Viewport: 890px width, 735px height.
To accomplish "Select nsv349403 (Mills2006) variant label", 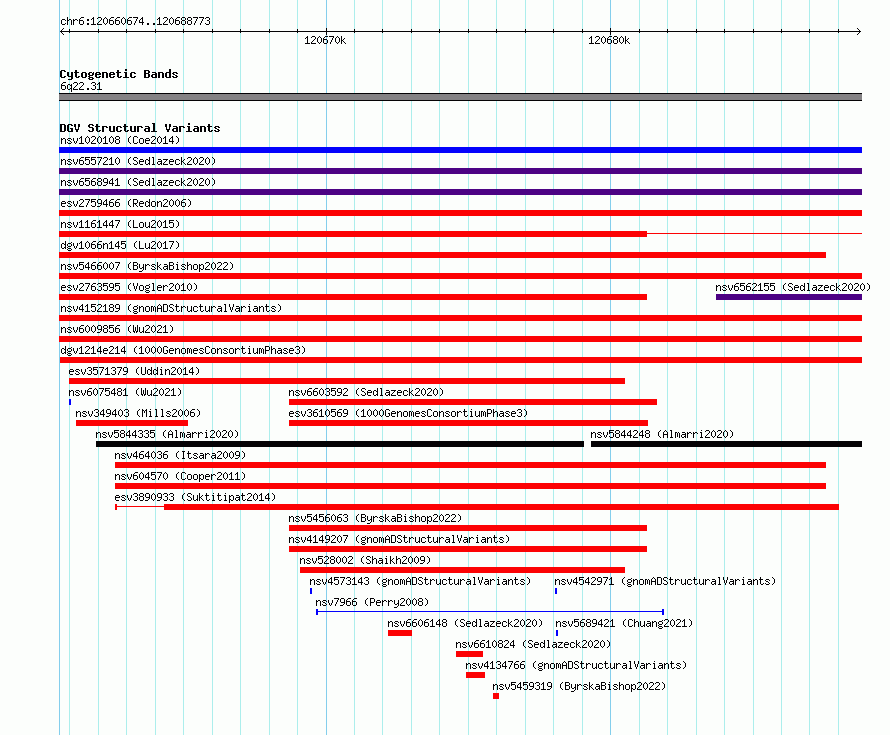I will coord(138,413).
